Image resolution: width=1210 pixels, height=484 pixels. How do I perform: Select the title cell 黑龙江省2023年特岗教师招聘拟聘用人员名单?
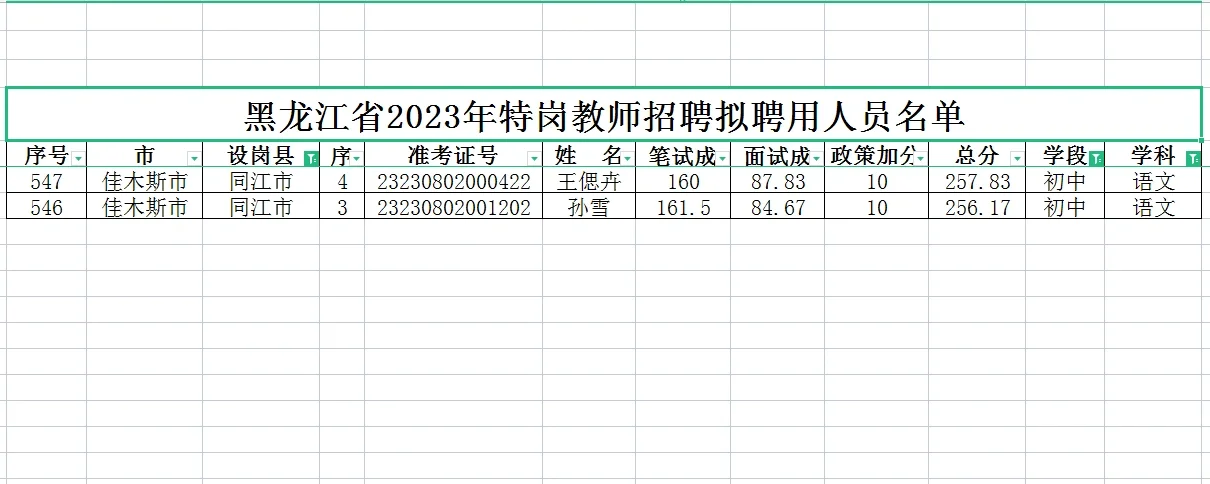[604, 115]
